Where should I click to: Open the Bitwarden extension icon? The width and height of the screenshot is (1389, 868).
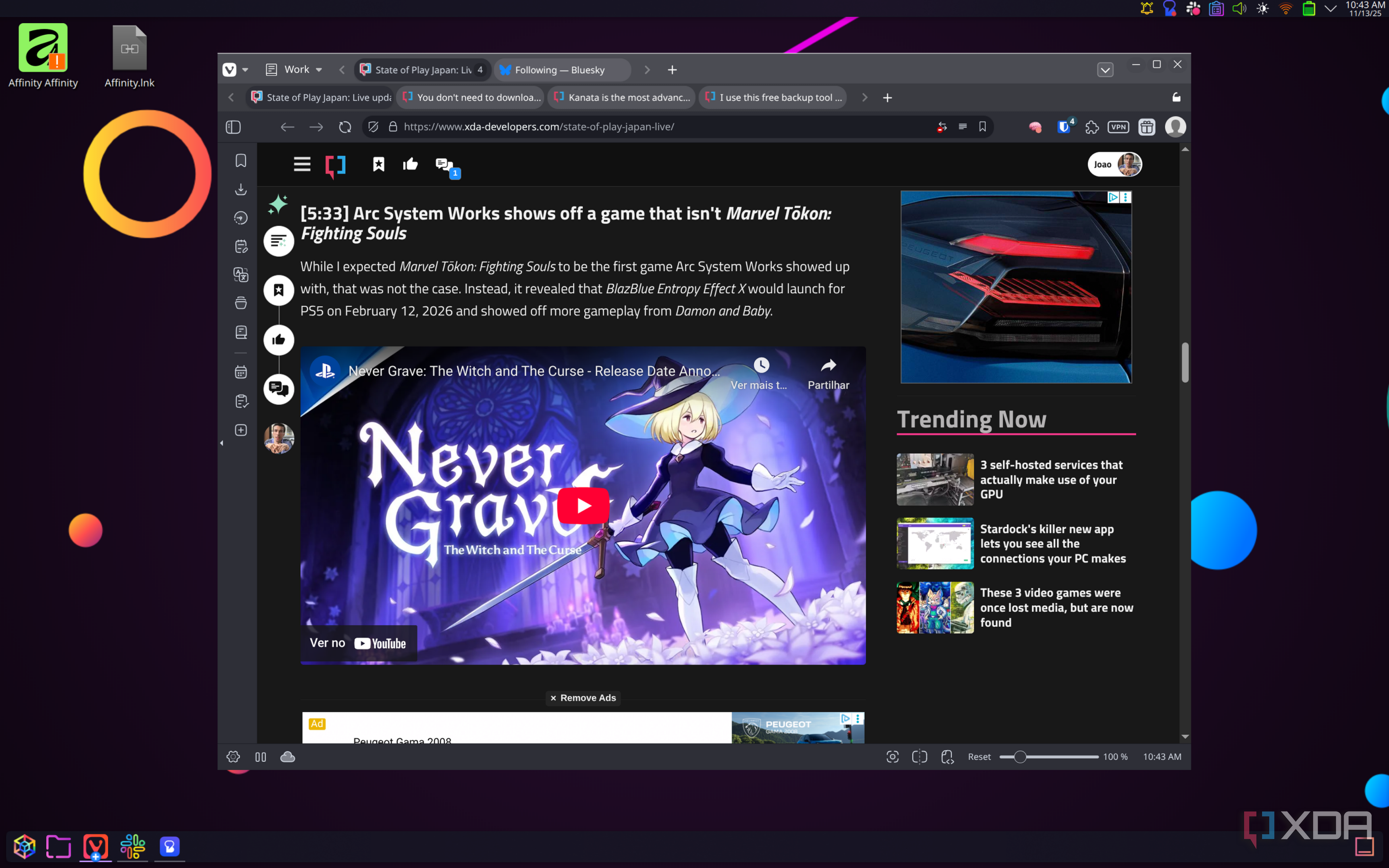1065,126
